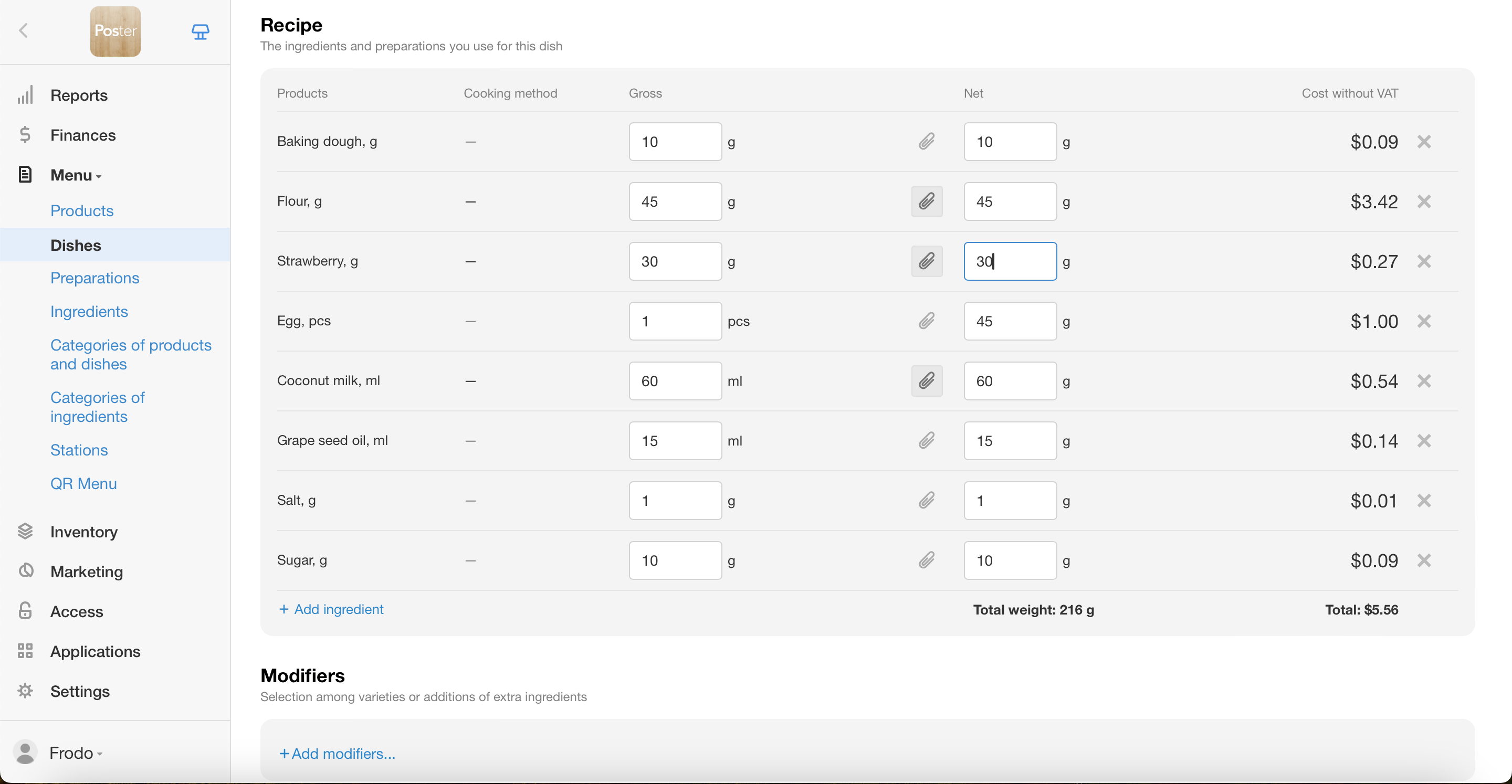Delete the Sugar ingredient row

click(1424, 560)
